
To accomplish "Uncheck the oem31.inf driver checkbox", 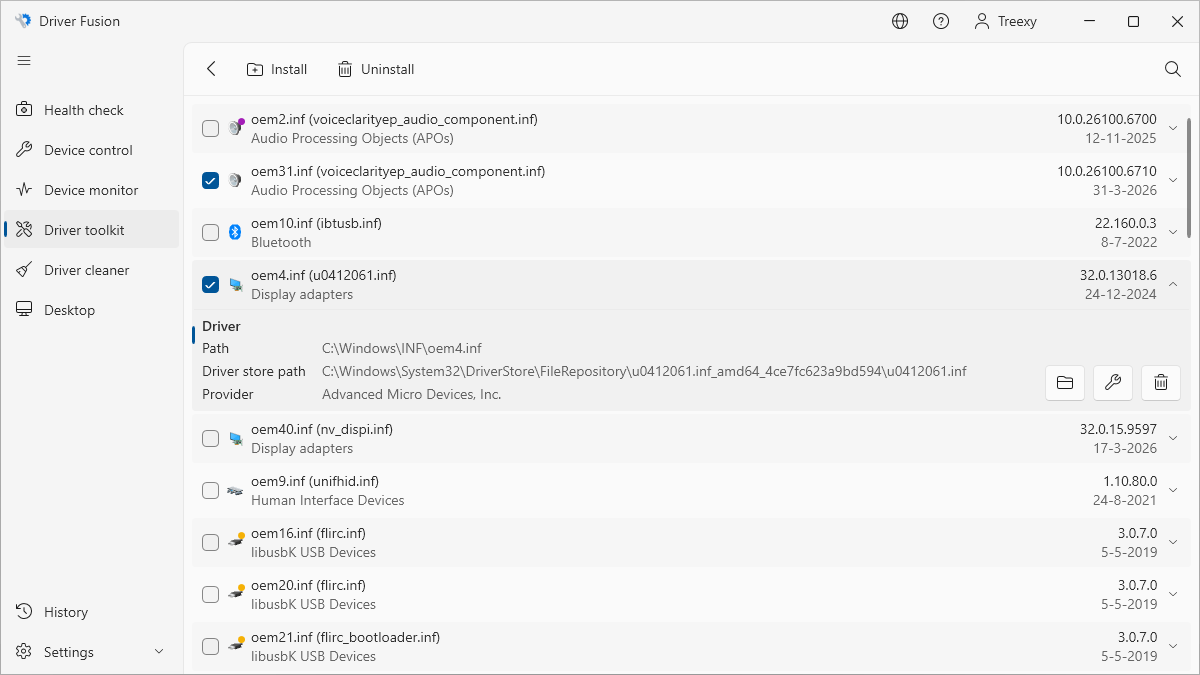I will point(210,180).
